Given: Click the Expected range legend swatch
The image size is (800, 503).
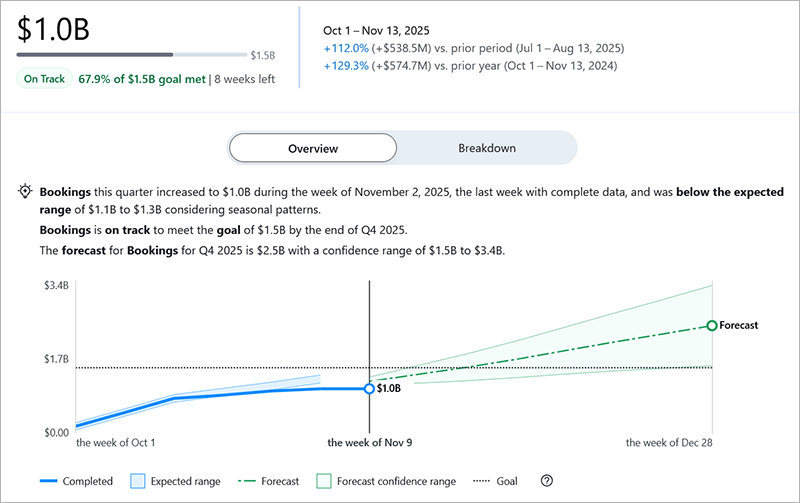Looking at the screenshot, I should click(x=138, y=481).
